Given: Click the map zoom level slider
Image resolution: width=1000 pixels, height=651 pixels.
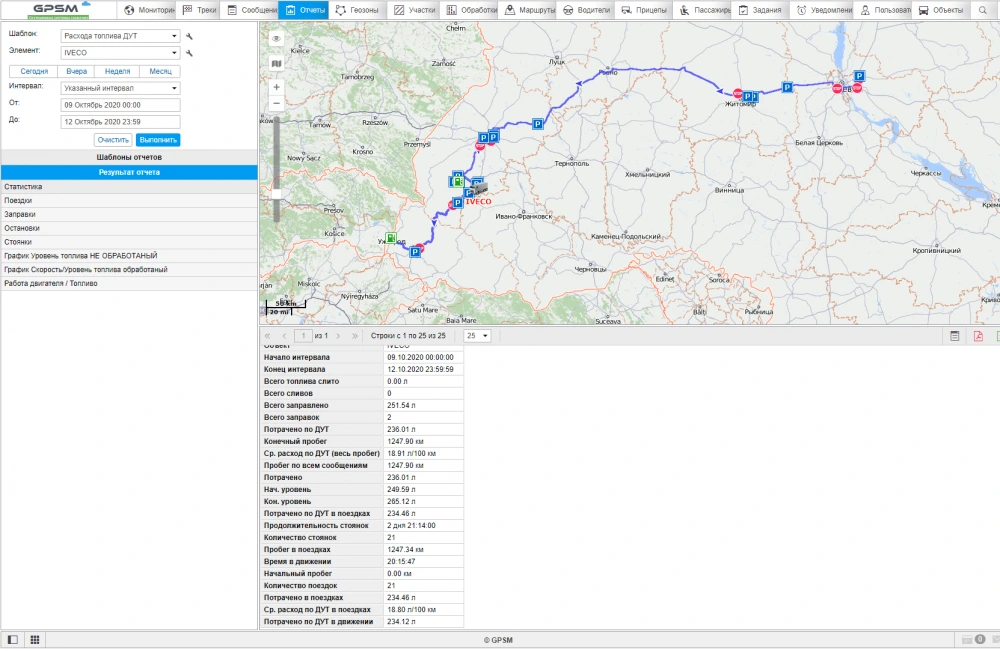Looking at the screenshot, I should (277, 192).
